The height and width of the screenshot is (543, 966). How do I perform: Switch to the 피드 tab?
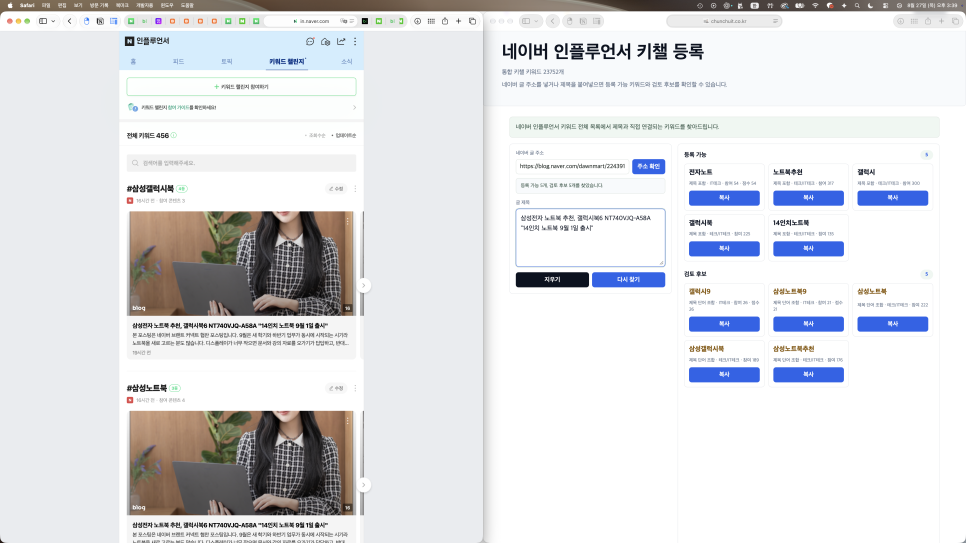coord(178,62)
